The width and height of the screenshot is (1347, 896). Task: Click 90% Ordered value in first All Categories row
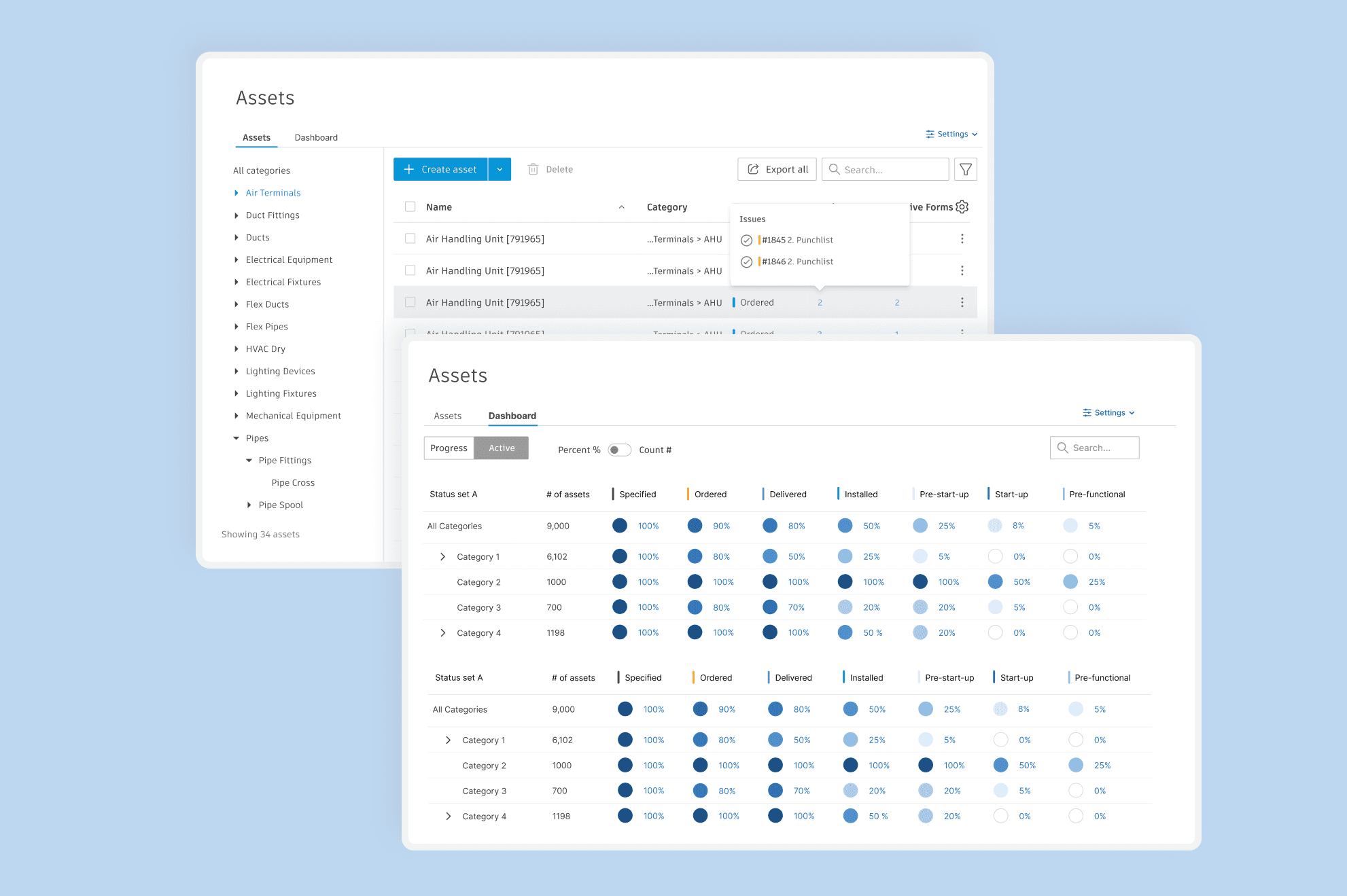click(721, 526)
